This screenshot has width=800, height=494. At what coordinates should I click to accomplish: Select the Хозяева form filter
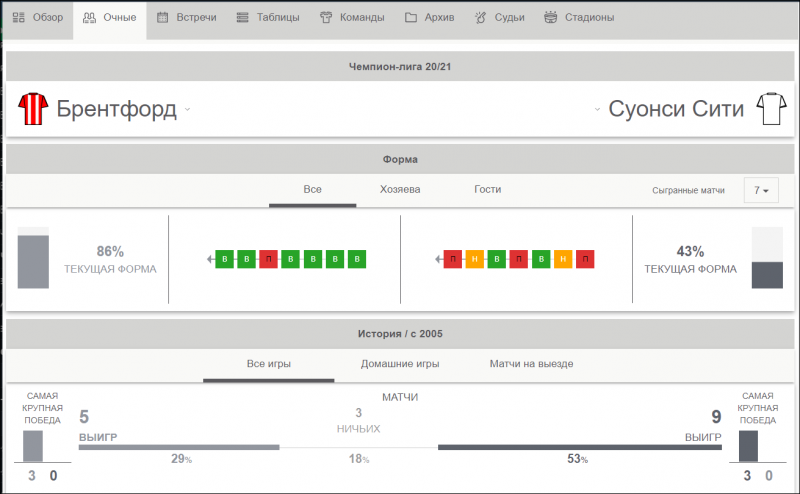[400, 190]
